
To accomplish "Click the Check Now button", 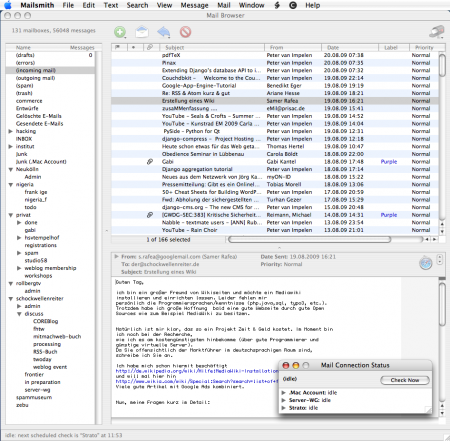I will [405, 380].
